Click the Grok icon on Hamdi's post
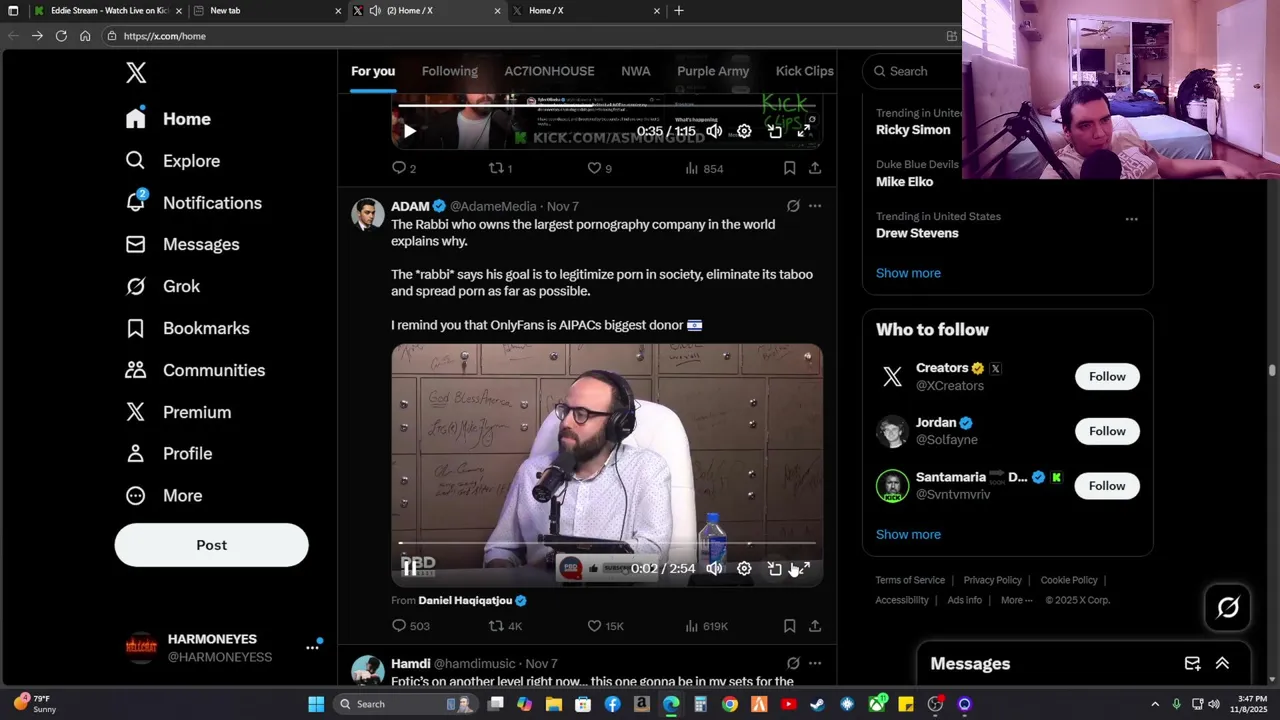 tap(793, 663)
